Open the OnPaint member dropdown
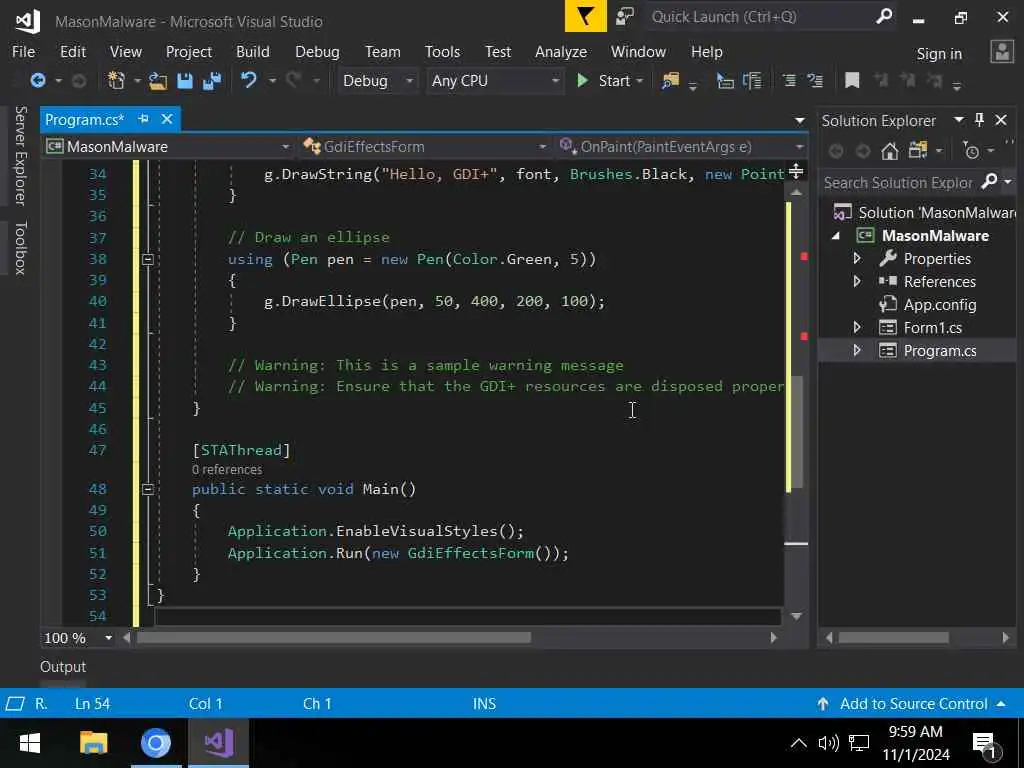Viewport: 1024px width, 768px height. tap(682, 146)
